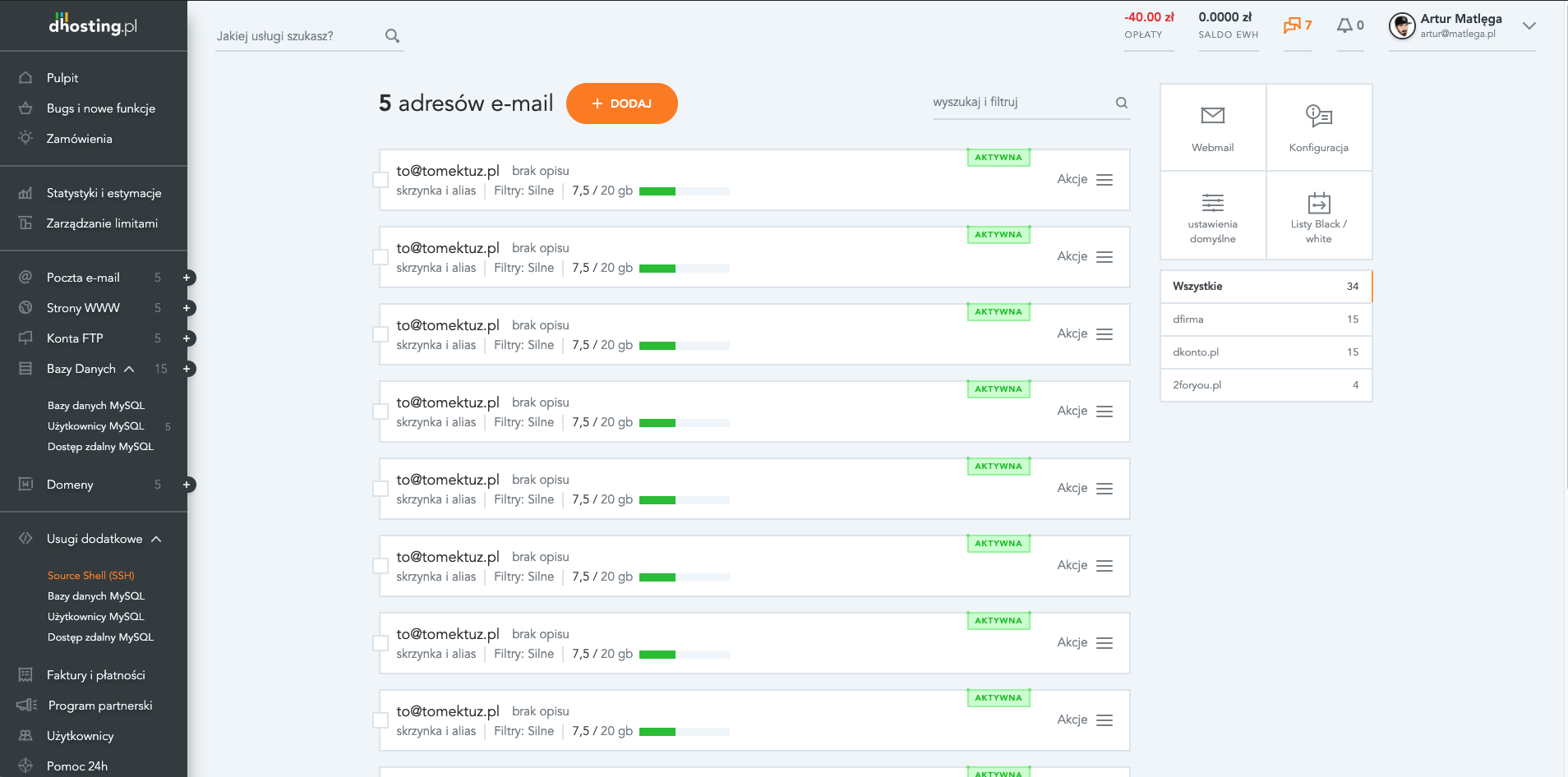The image size is (1568, 777).
Task: Open the Konfiguracja settings icon
Action: pyautogui.click(x=1318, y=116)
